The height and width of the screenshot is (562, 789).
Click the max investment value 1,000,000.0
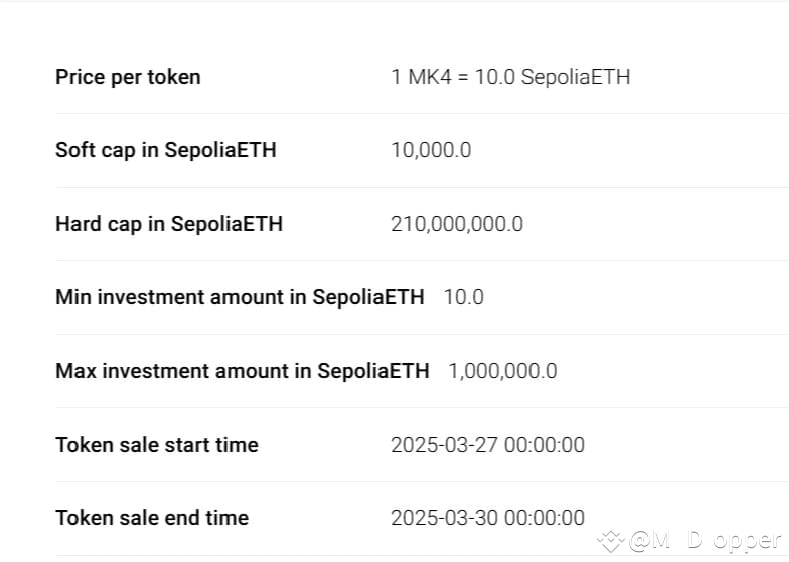(503, 371)
